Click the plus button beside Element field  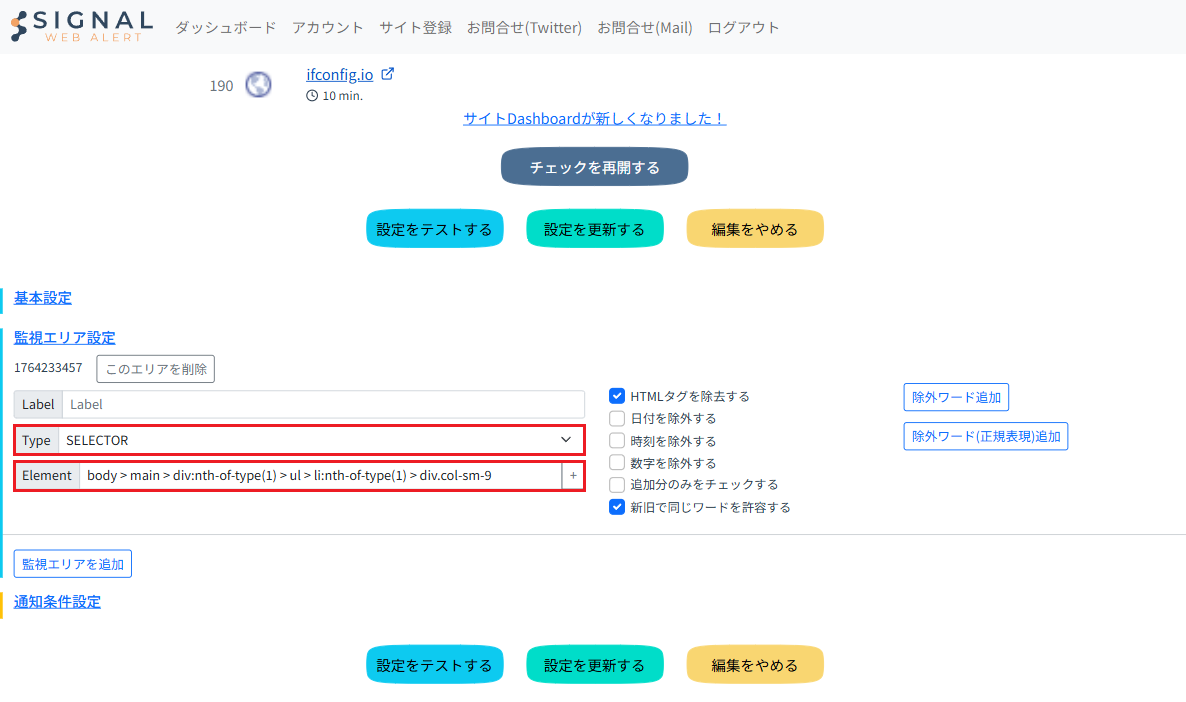(x=573, y=476)
